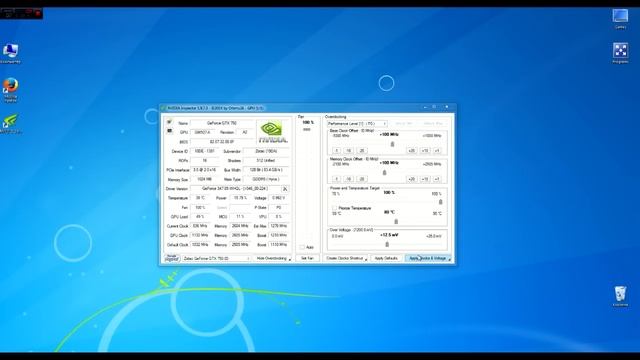The image size is (640, 360).
Task: Click the GPU Load value field
Action: pos(200,217)
